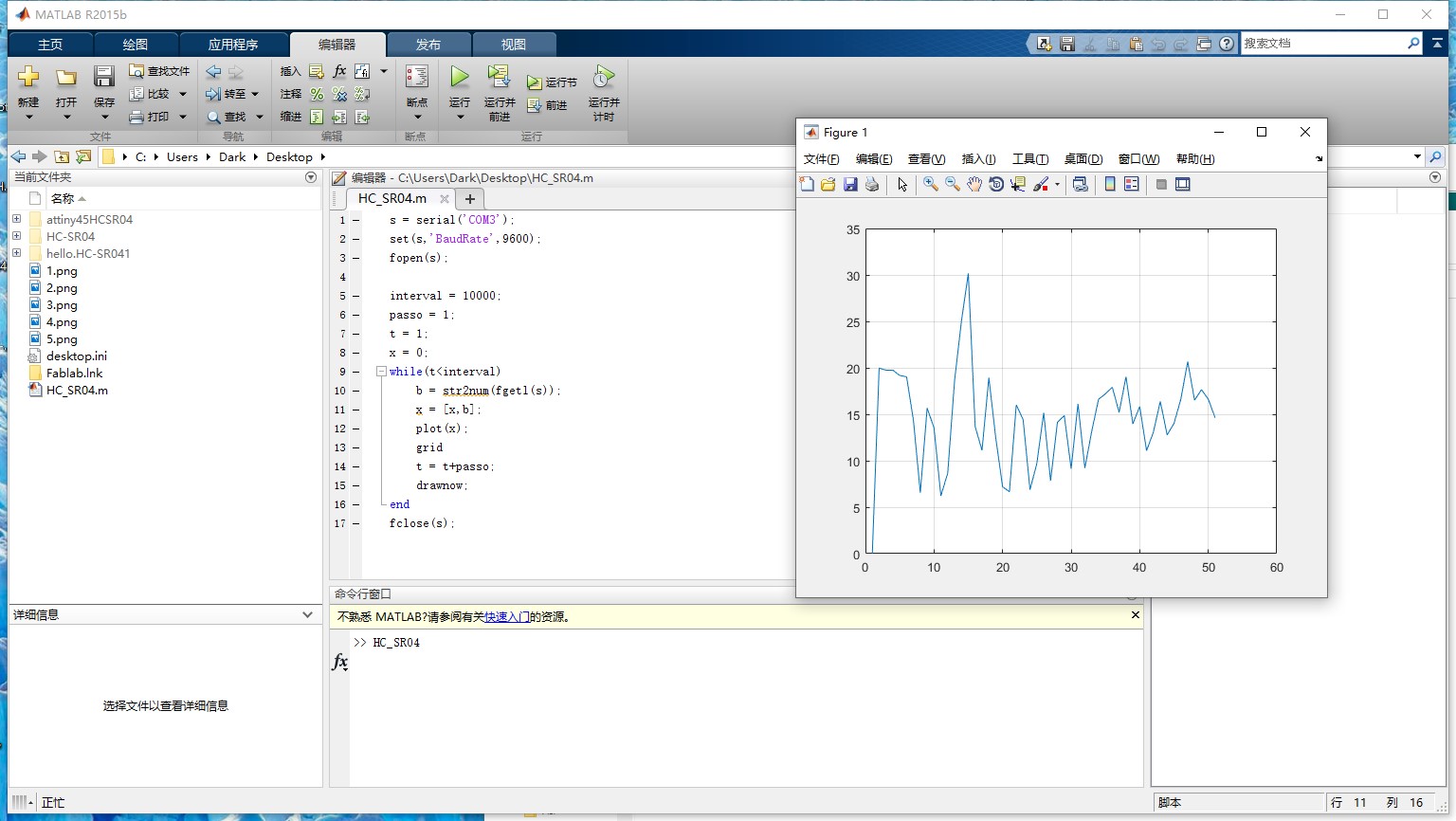The image size is (1456, 821).
Task: Switch to the 视图 (View) ribbon tab
Action: pos(514,45)
